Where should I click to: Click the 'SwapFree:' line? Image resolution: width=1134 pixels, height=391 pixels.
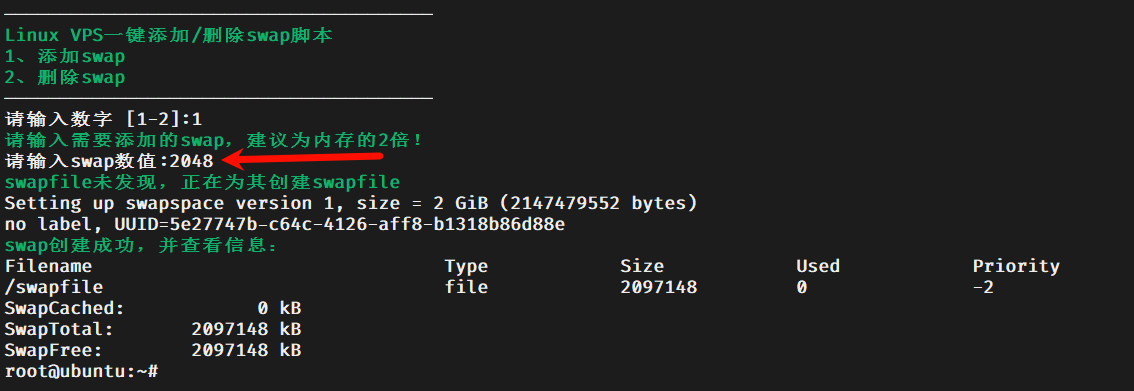153,351
